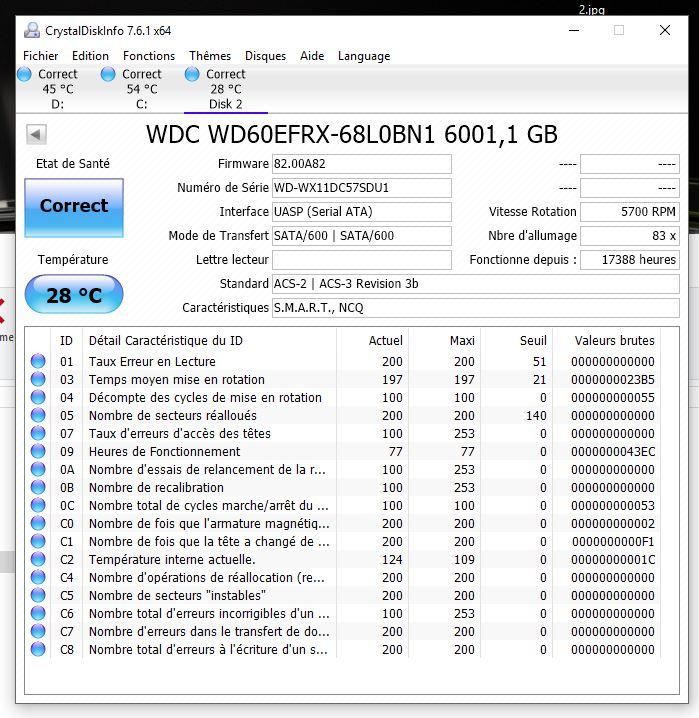Click status orb for Décompte des cycles row
Image resolution: width=699 pixels, height=718 pixels.
pyautogui.click(x=38, y=397)
